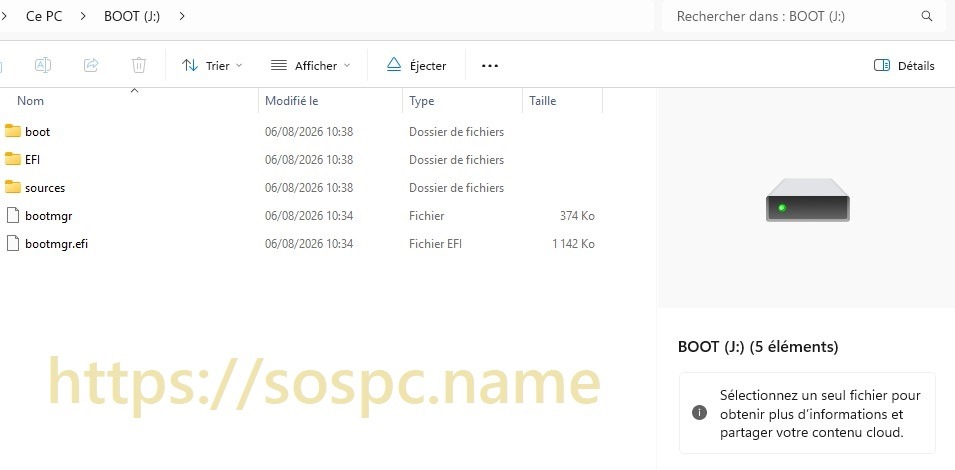The width and height of the screenshot is (955, 470).
Task: Select the boot folder icon
Action: pos(13,131)
